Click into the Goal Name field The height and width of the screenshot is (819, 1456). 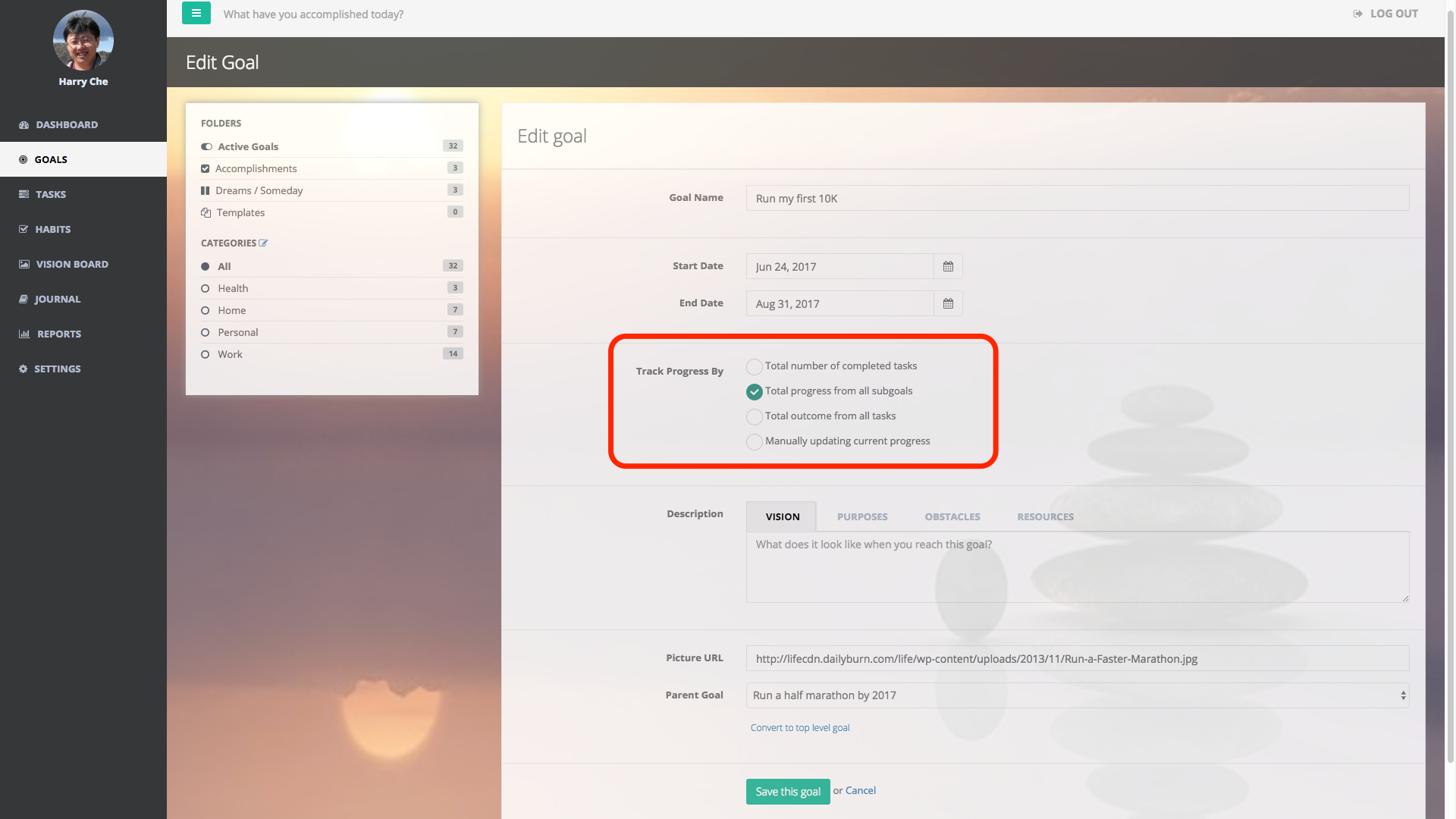click(1077, 199)
